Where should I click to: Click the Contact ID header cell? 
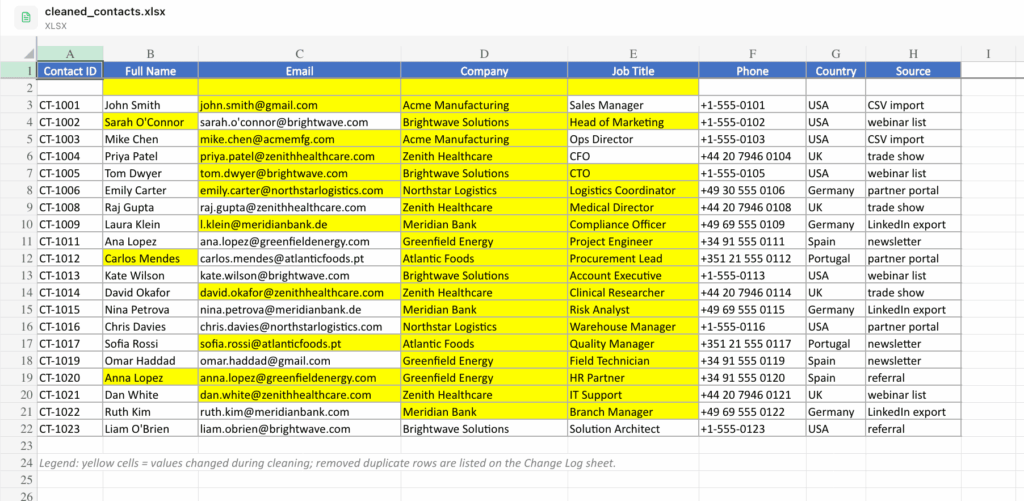70,71
